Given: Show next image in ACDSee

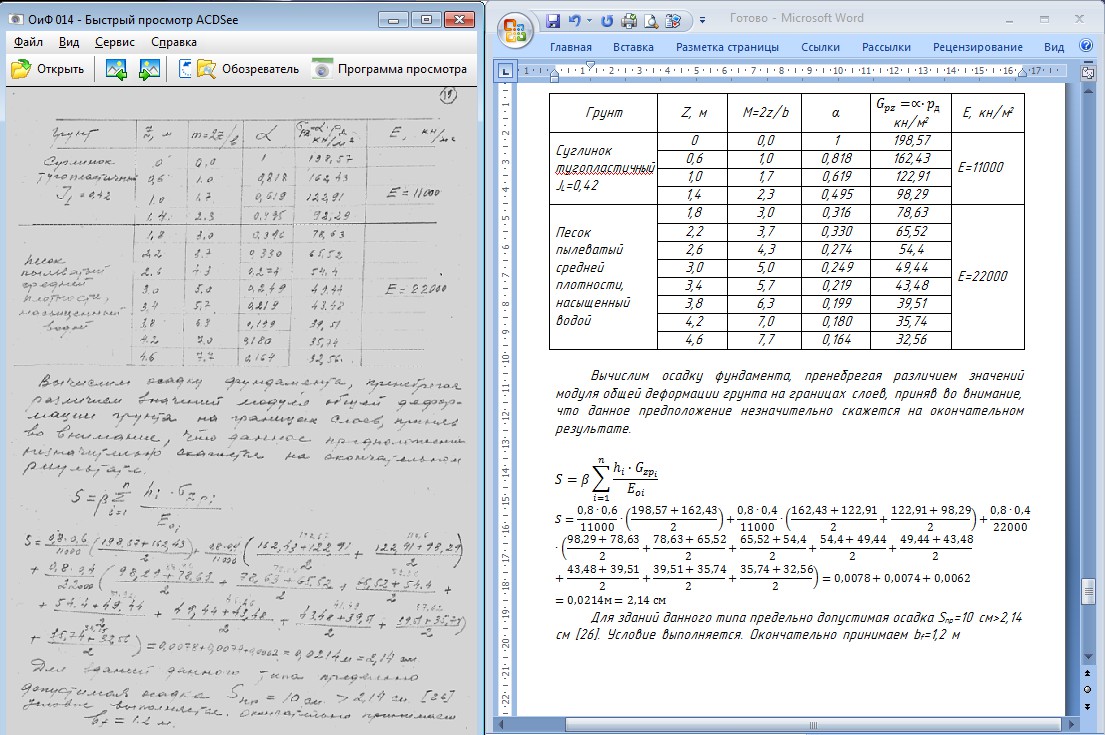Looking at the screenshot, I should click(x=150, y=69).
